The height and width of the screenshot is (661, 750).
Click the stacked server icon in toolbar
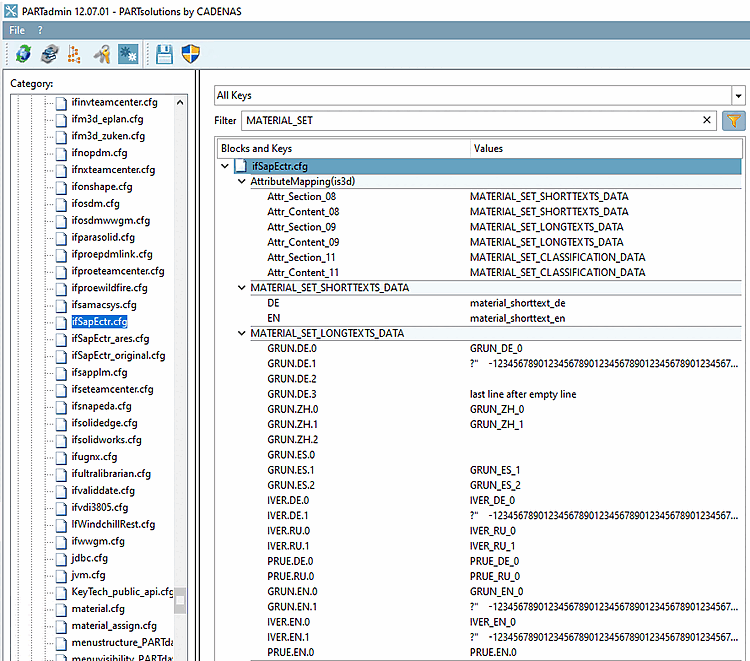47,55
